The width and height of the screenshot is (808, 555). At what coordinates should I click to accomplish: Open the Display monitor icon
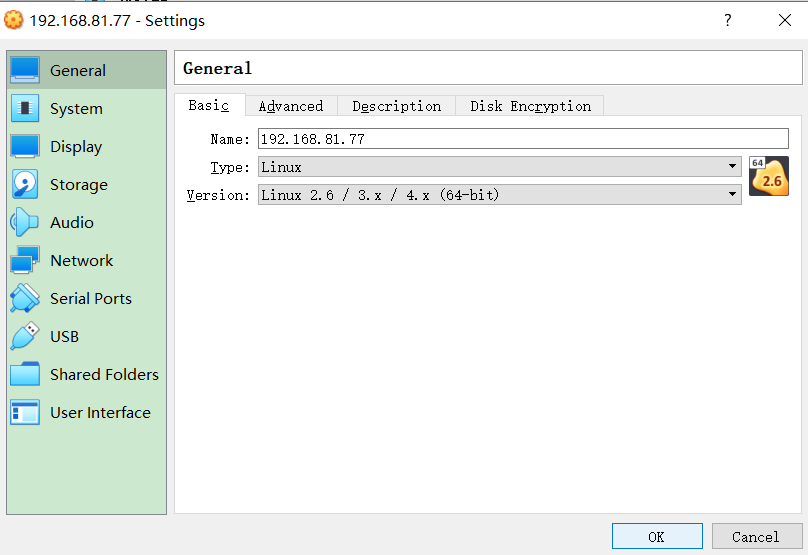(x=25, y=146)
